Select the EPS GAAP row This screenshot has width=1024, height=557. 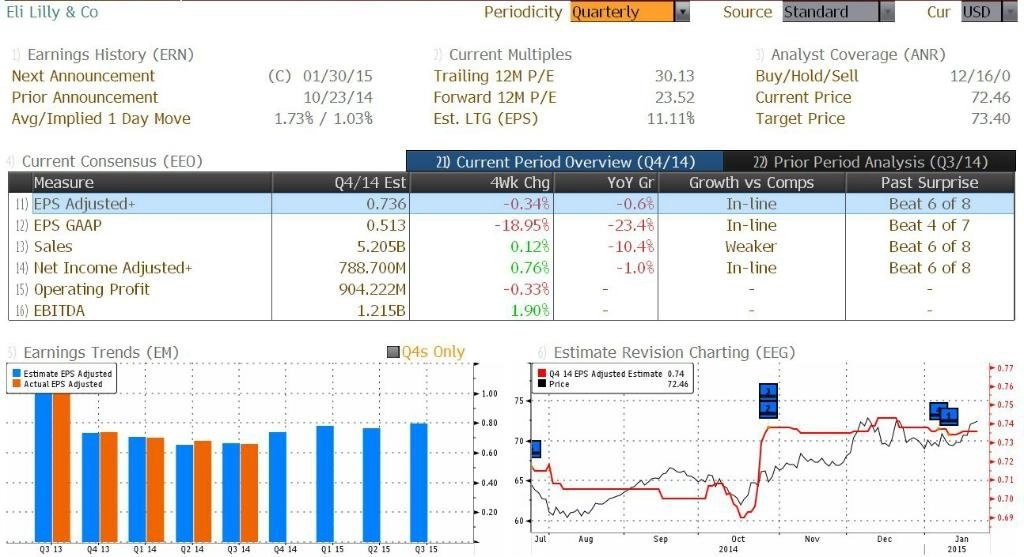[511, 225]
